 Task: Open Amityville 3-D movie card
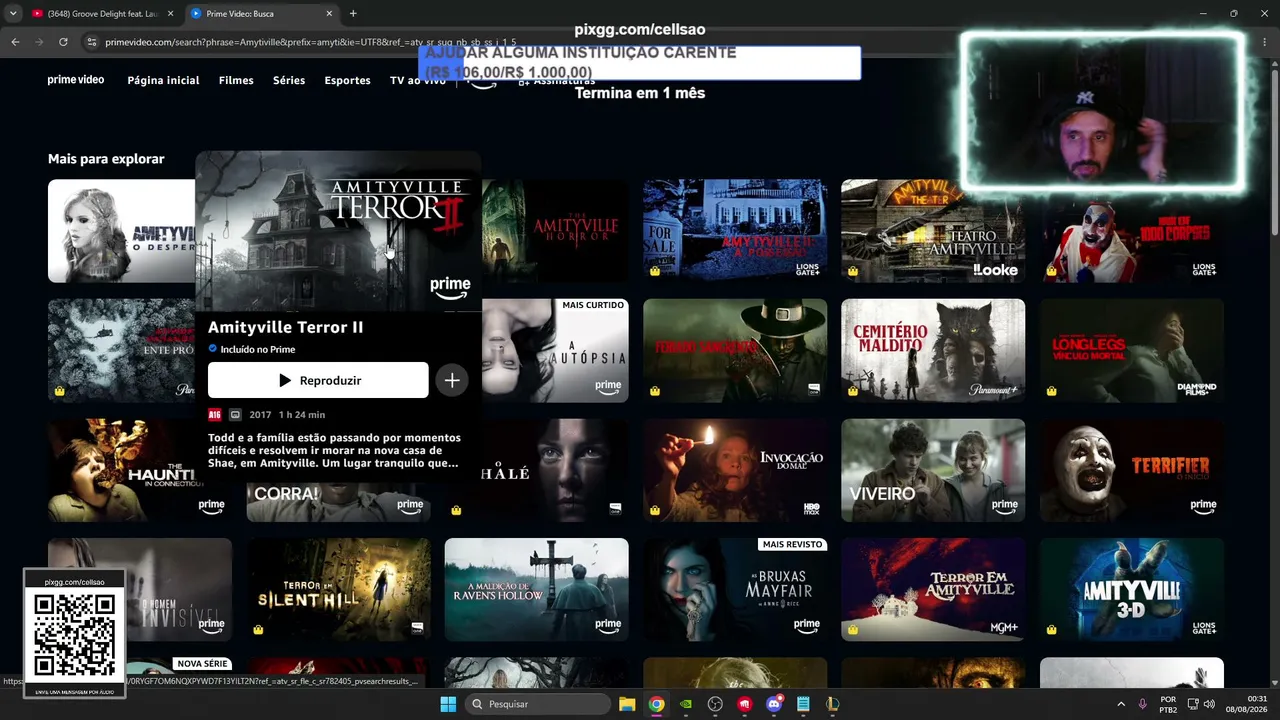(1132, 590)
